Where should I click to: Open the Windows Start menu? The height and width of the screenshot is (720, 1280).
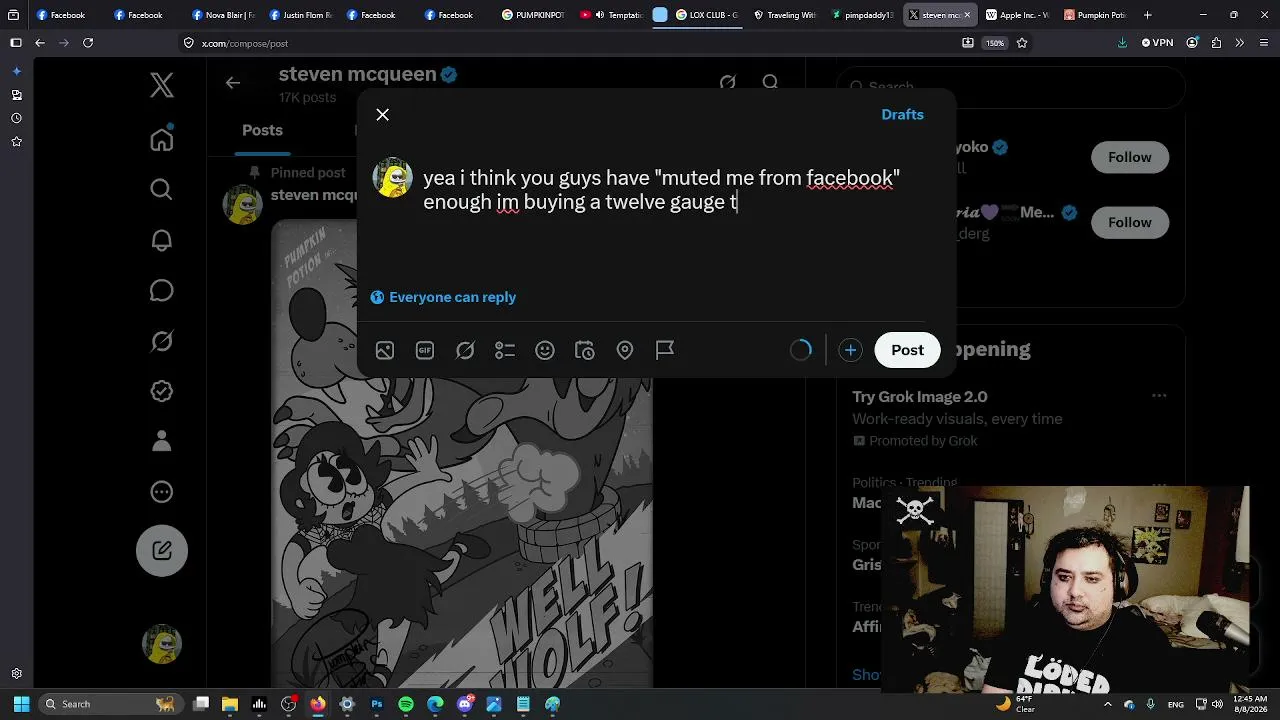21,704
